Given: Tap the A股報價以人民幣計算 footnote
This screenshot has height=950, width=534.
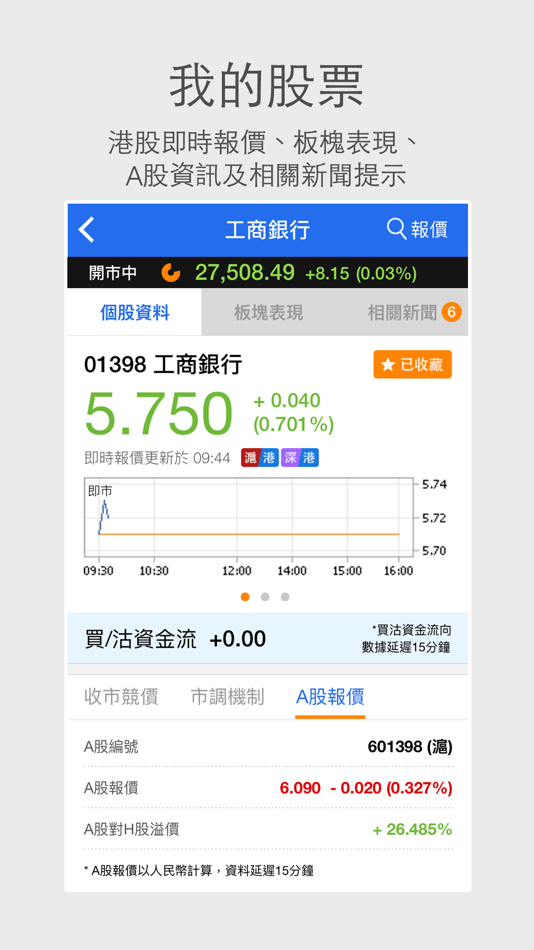Looking at the screenshot, I should (x=199, y=871).
